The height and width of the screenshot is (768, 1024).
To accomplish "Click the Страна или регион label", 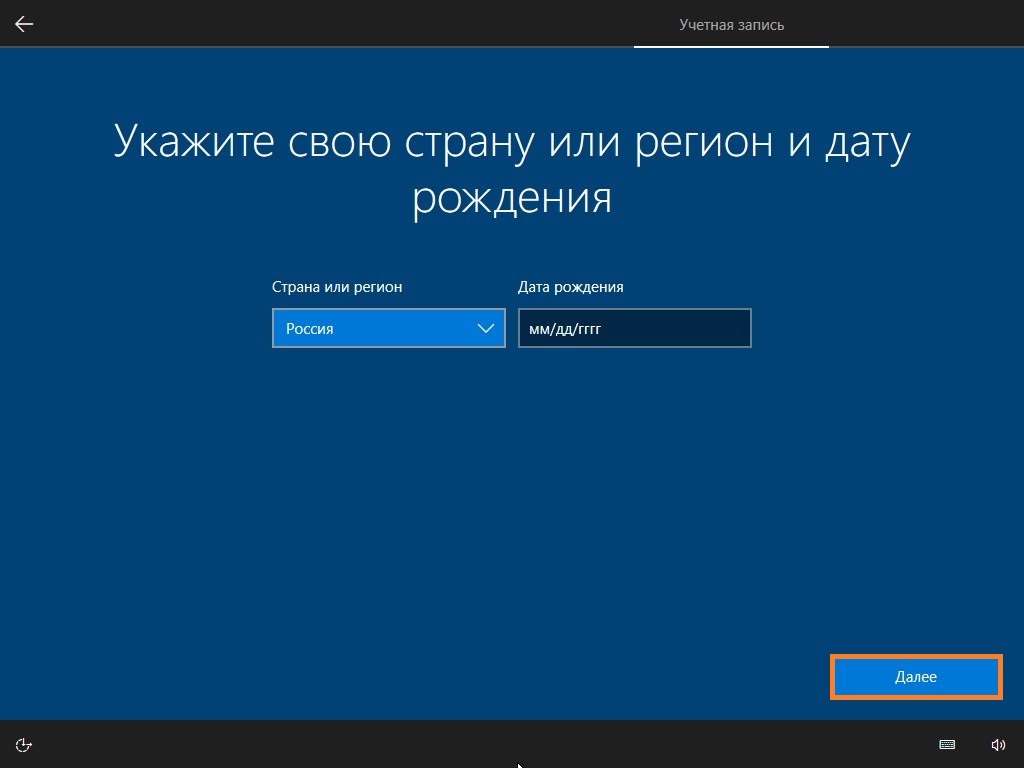I will [x=337, y=287].
